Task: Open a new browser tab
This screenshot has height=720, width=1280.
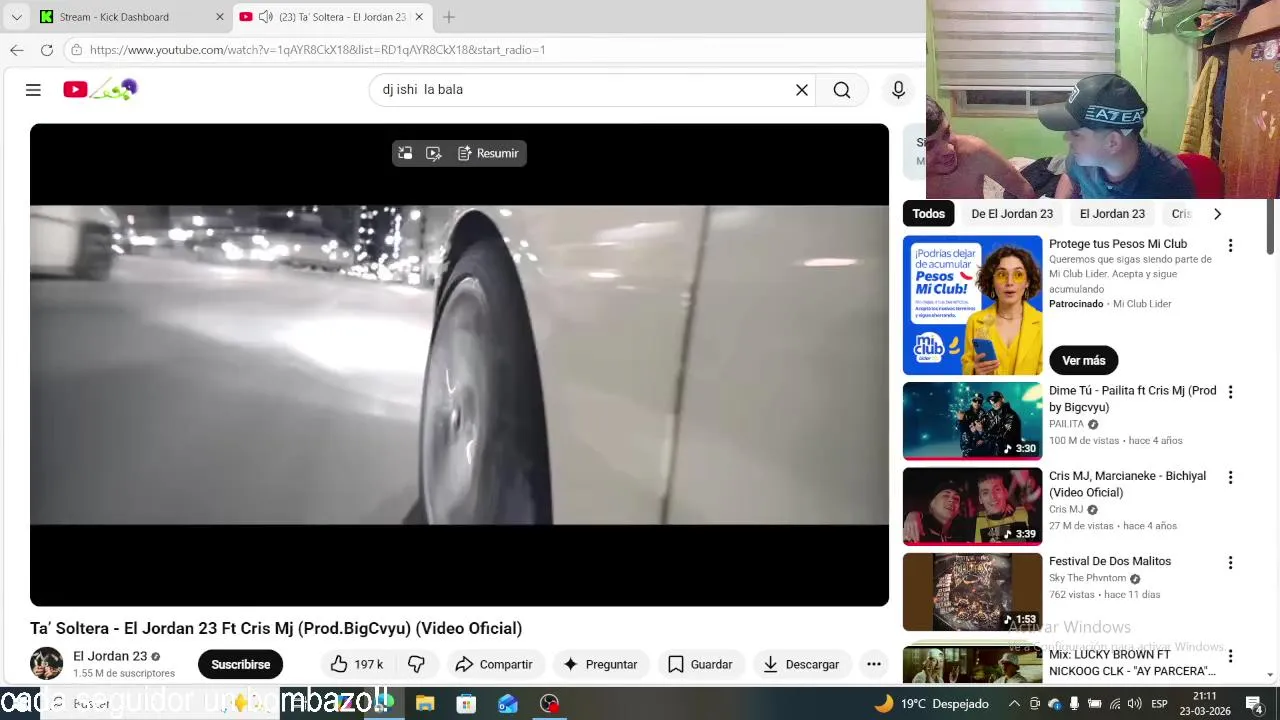Action: 449,17
